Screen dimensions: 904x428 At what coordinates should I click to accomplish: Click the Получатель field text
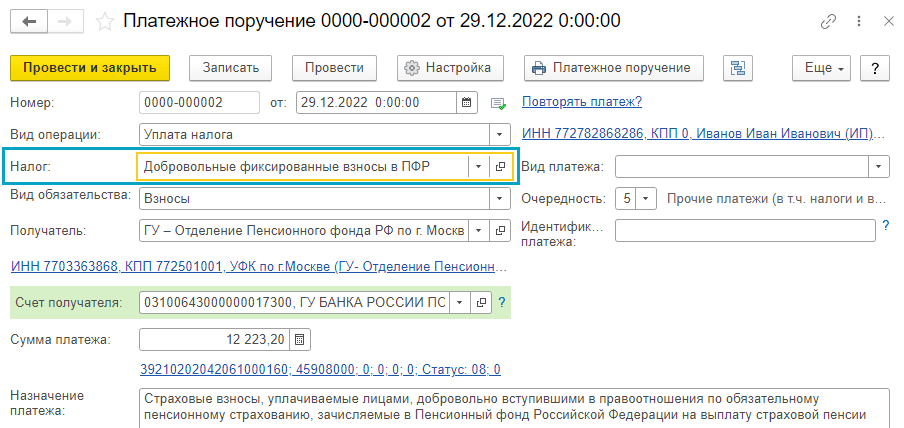304,231
